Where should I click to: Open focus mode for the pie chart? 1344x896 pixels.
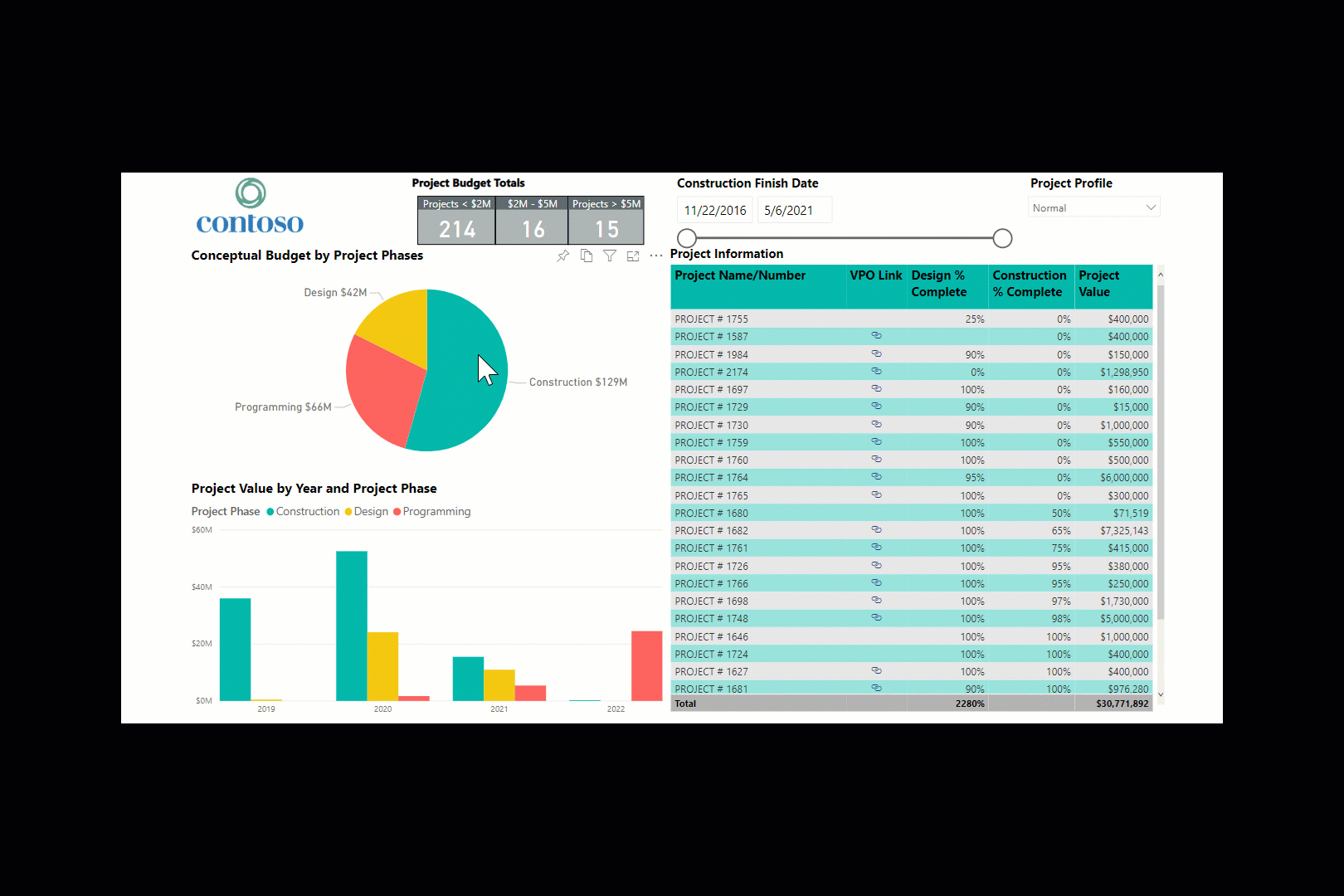[x=633, y=256]
